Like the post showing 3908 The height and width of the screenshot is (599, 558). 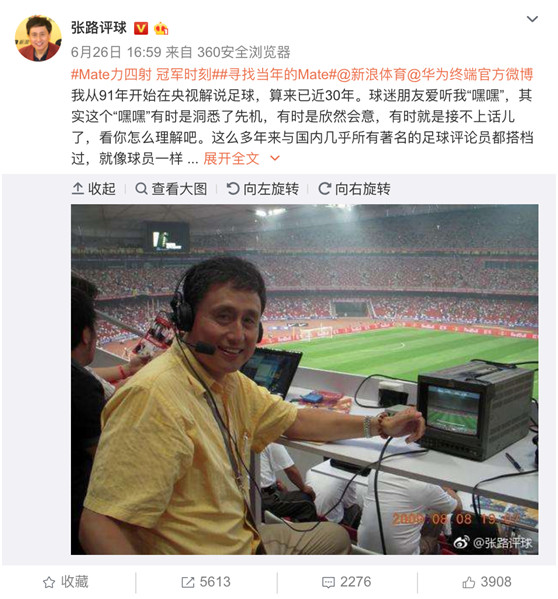[x=487, y=582]
